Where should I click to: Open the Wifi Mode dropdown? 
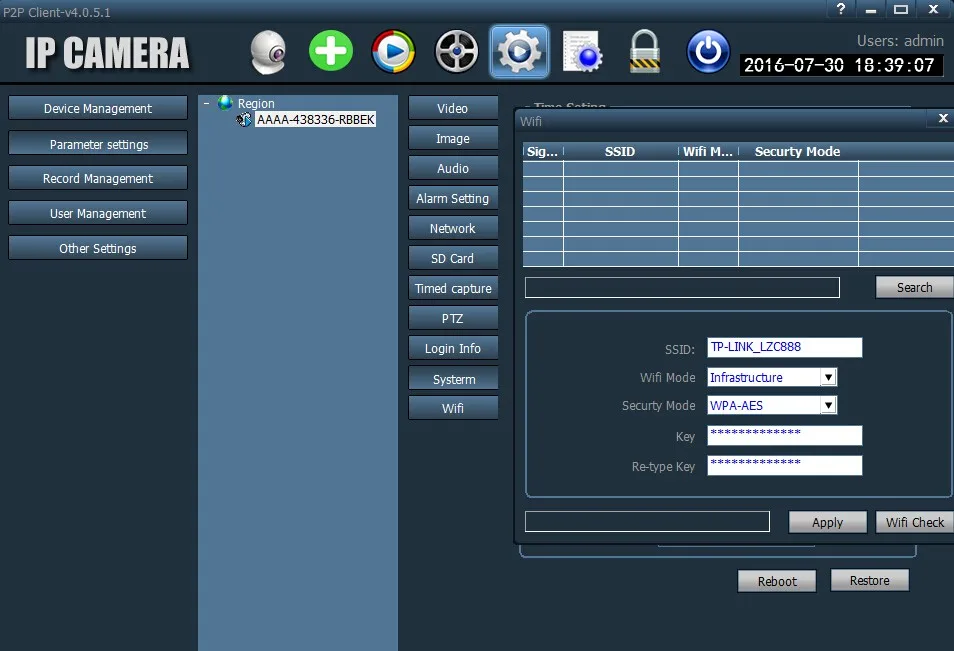click(828, 377)
